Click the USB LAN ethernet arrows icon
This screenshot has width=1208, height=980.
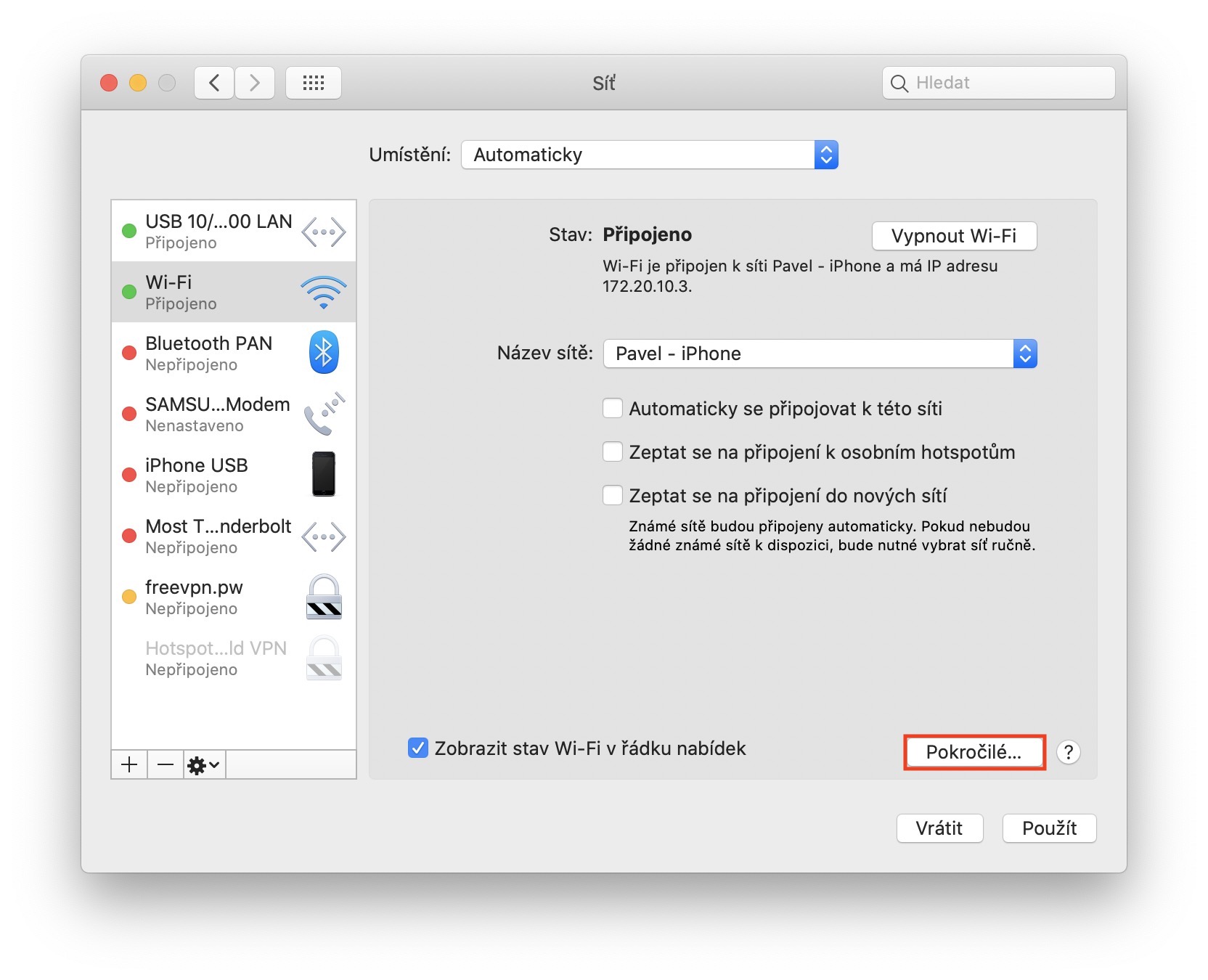(324, 232)
